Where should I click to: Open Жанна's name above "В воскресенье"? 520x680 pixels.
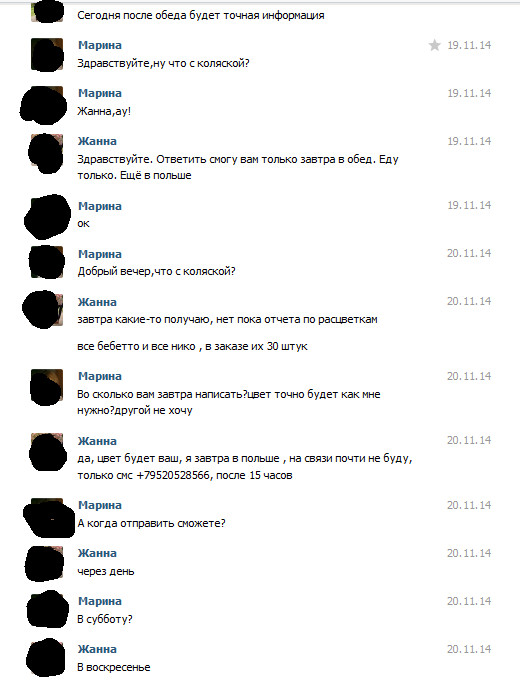[x=97, y=649]
